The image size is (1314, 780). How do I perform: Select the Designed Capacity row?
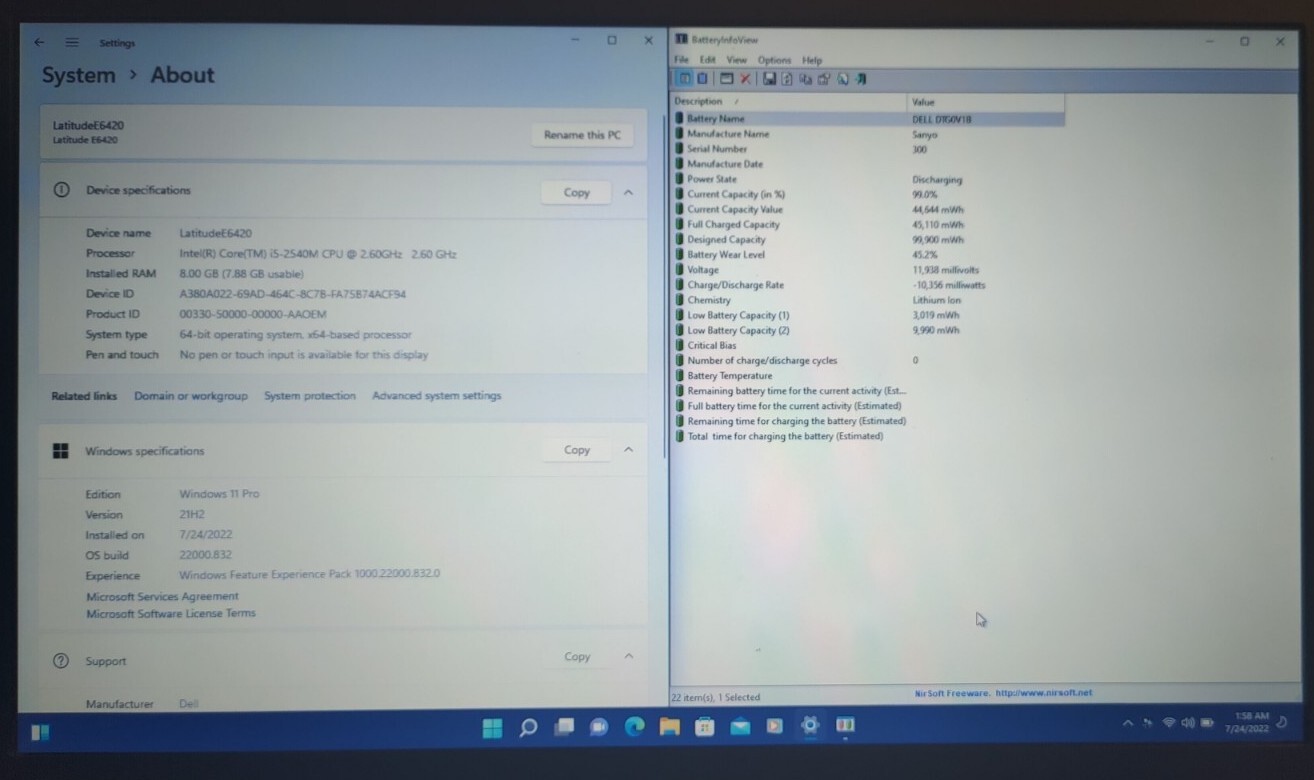coord(868,239)
